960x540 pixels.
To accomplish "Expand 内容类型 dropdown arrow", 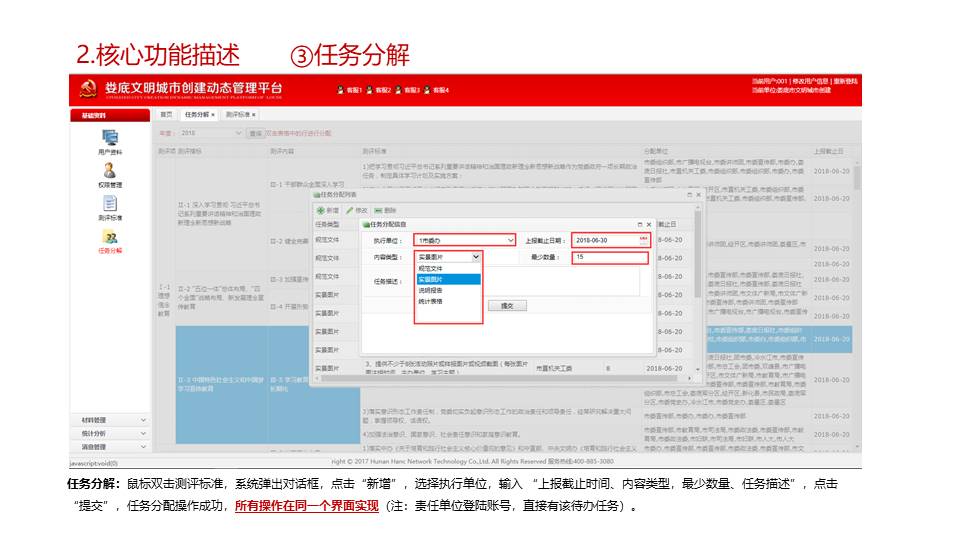I will click(476, 257).
